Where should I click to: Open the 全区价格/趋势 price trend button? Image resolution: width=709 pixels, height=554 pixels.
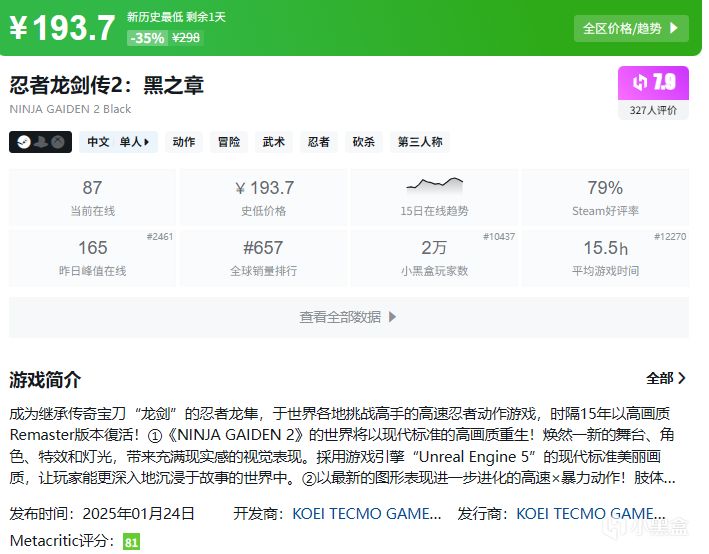[631, 28]
